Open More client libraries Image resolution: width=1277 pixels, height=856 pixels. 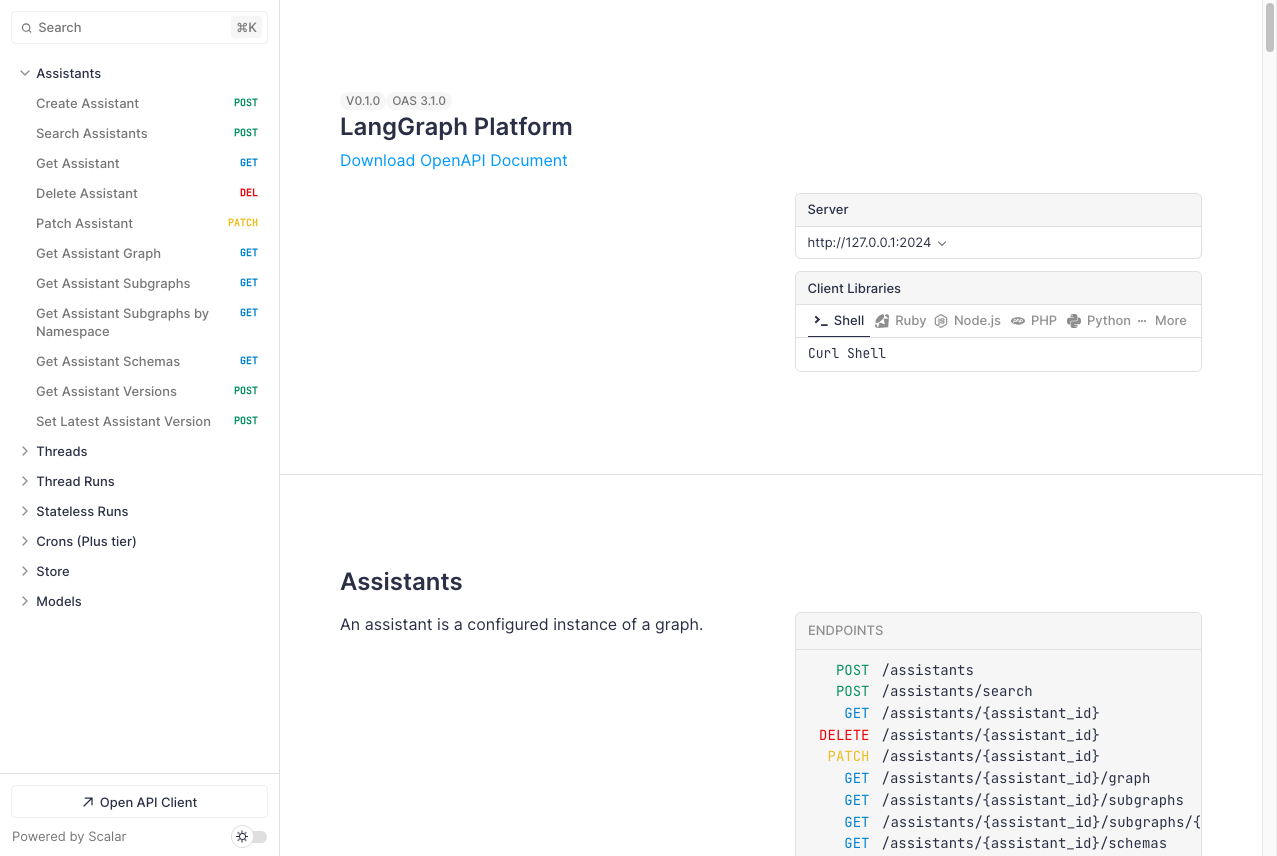[1161, 321]
